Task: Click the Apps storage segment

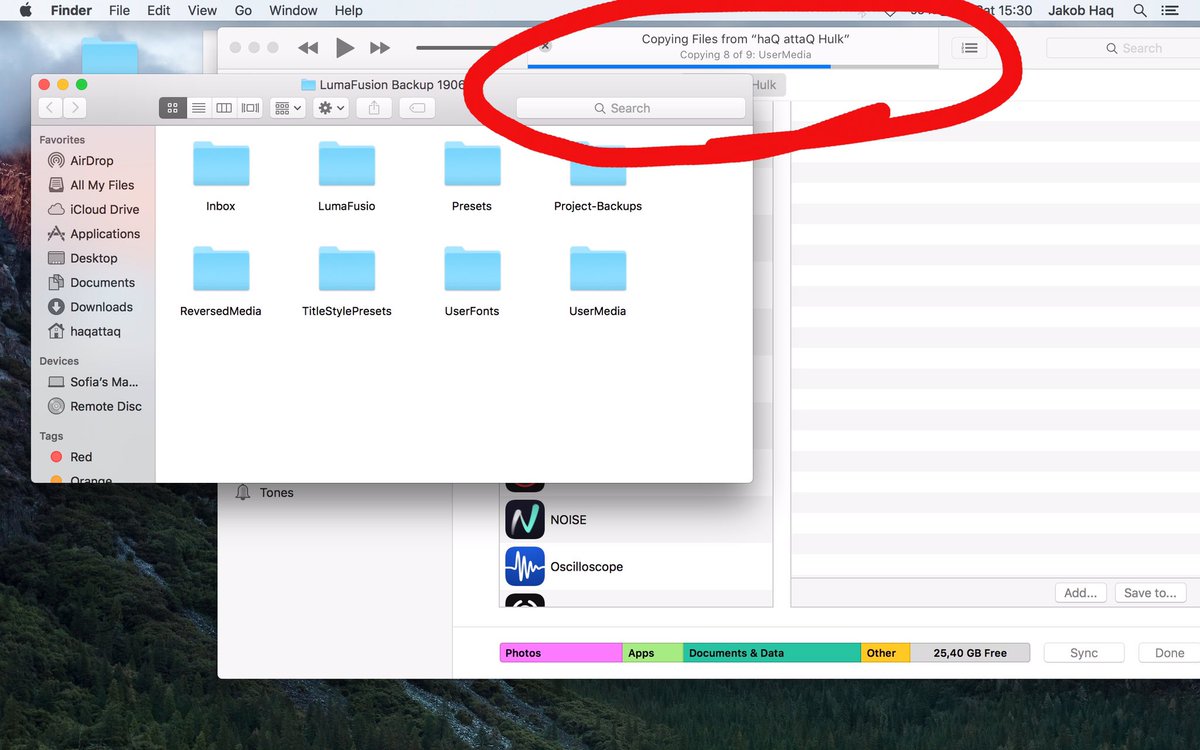Action: click(653, 653)
